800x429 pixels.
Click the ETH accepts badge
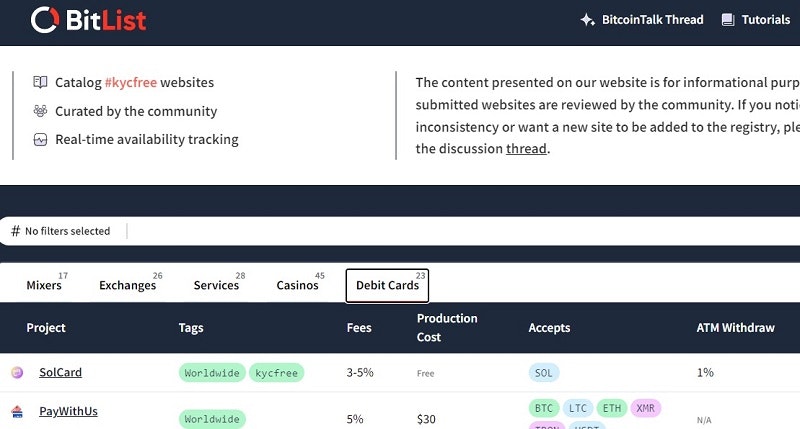[612, 408]
